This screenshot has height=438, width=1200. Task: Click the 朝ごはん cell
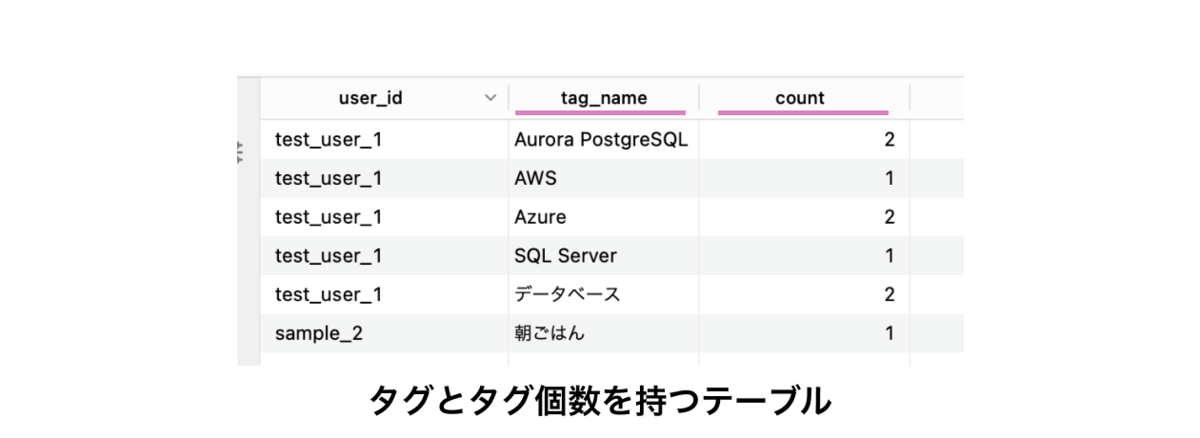coord(603,334)
